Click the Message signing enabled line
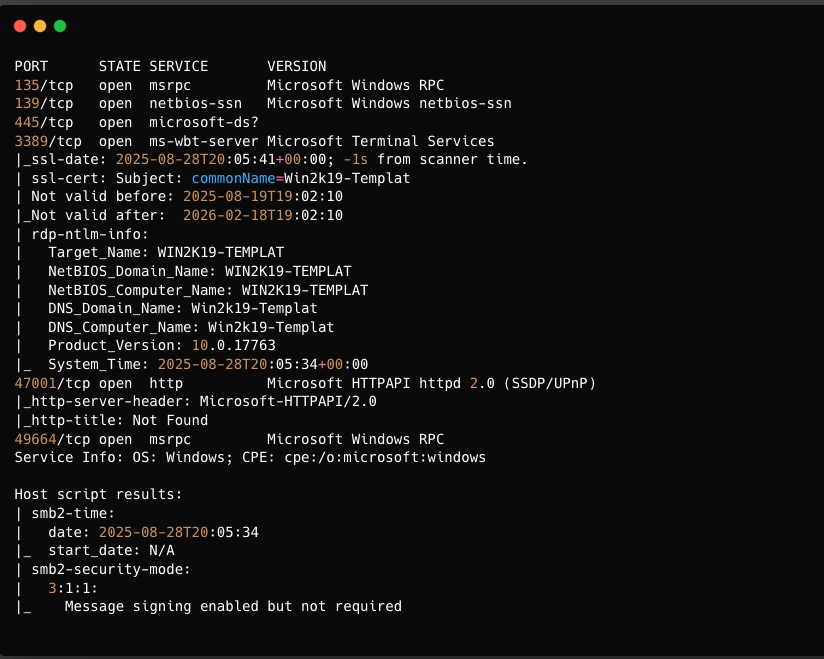 click(233, 606)
